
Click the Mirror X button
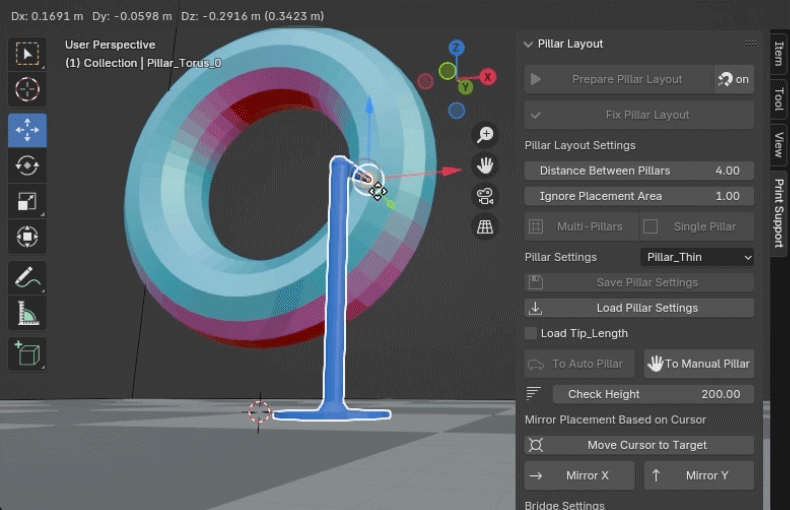(x=579, y=475)
